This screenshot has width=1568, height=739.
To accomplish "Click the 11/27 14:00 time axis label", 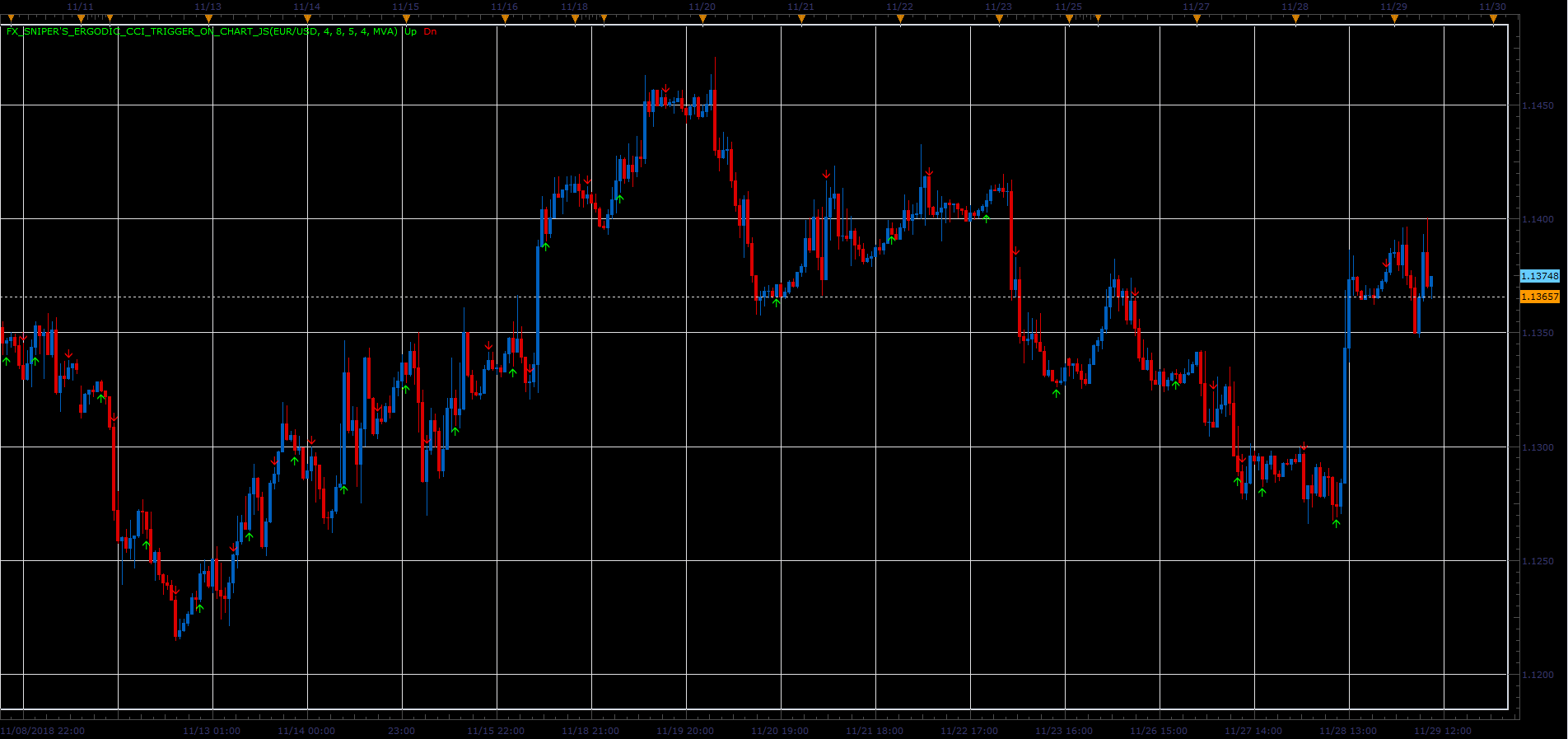I will 1253,731.
